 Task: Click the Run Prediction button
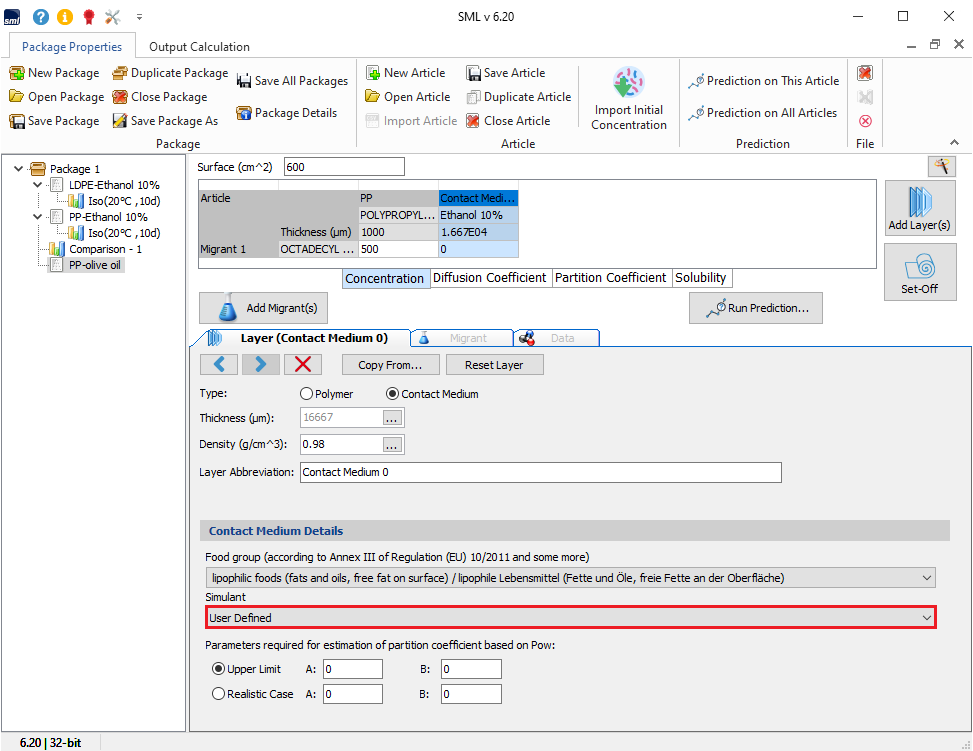(755, 309)
